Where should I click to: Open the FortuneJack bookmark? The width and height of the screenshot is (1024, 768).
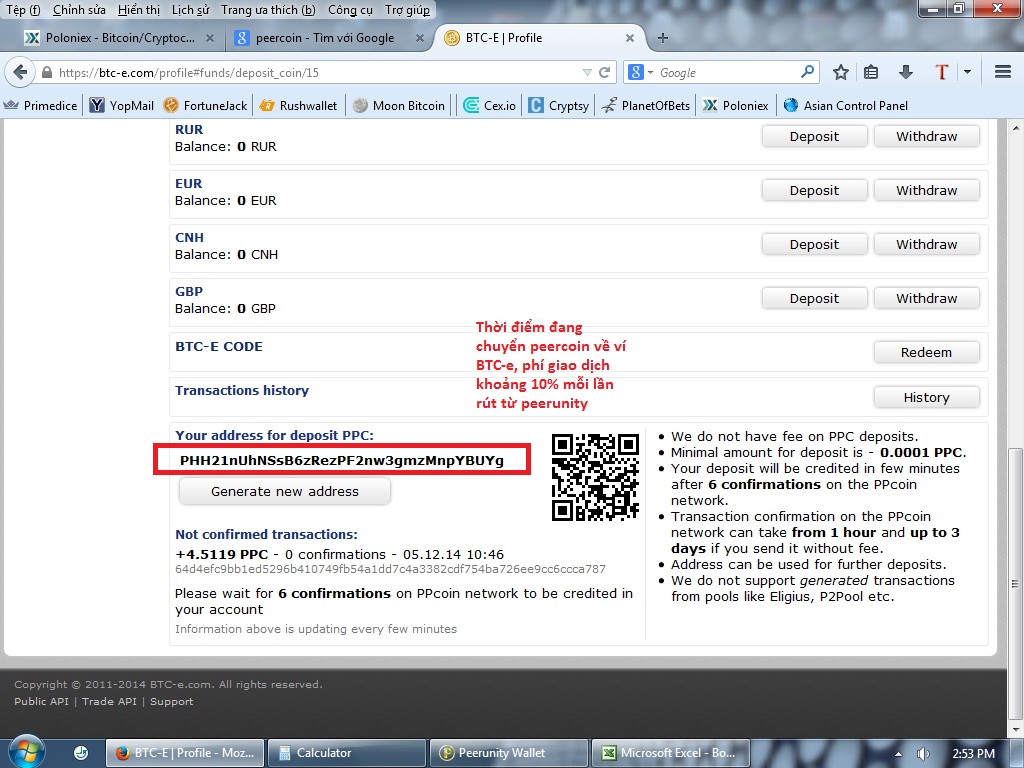pos(205,105)
